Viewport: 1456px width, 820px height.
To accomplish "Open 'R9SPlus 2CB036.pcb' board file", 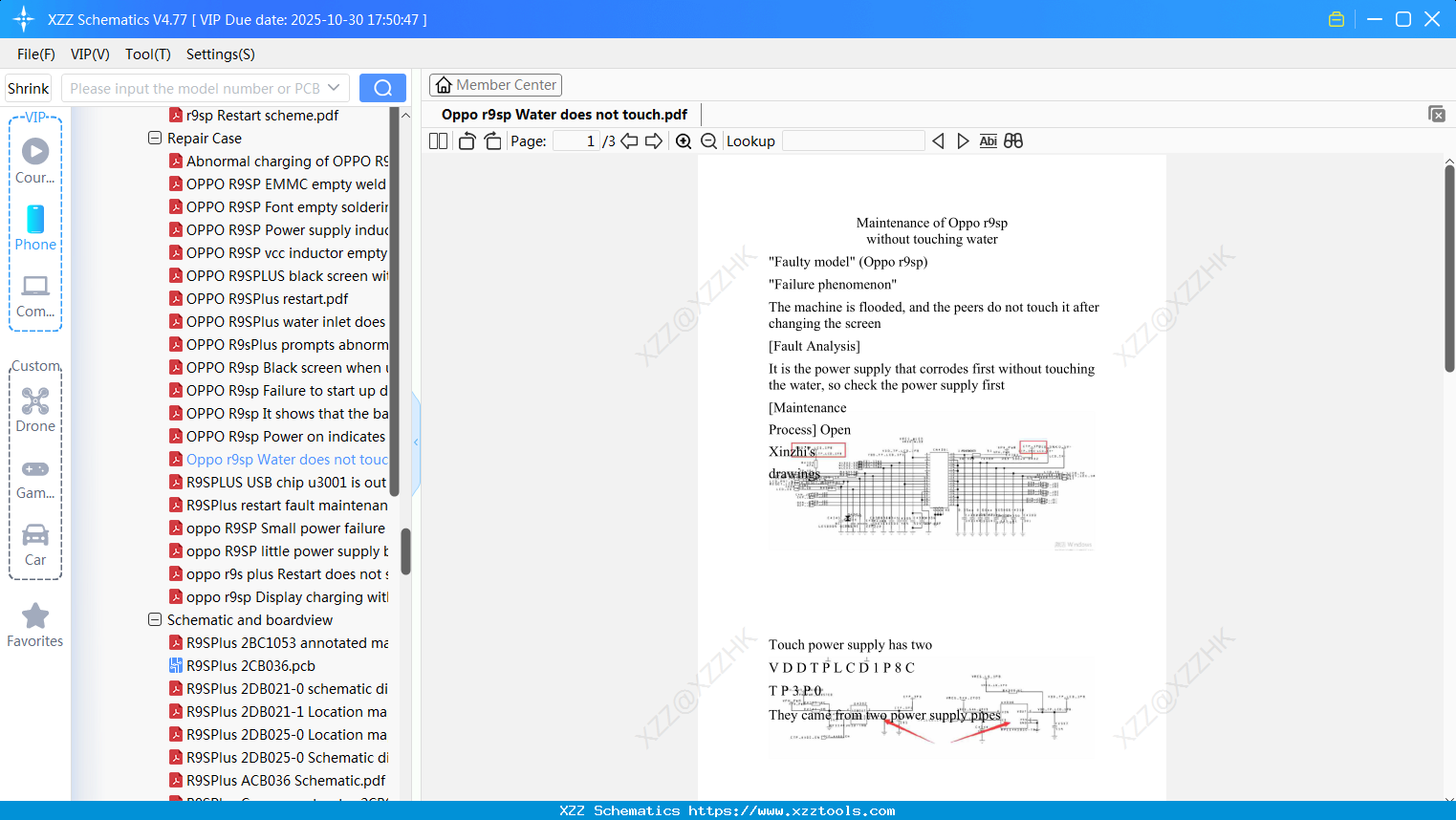I will pos(243,665).
